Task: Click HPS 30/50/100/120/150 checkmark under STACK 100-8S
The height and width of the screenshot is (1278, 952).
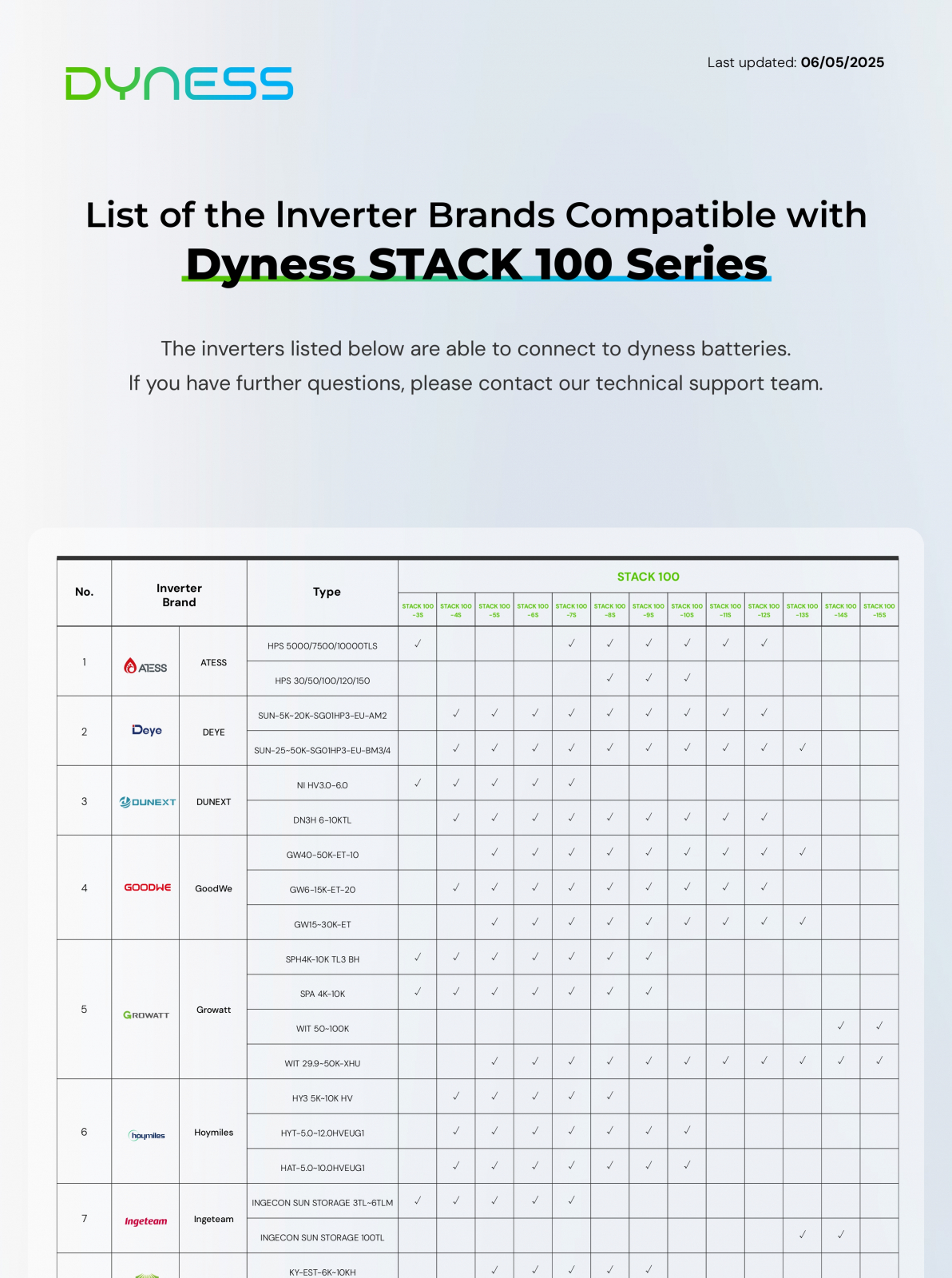Action: click(x=610, y=678)
